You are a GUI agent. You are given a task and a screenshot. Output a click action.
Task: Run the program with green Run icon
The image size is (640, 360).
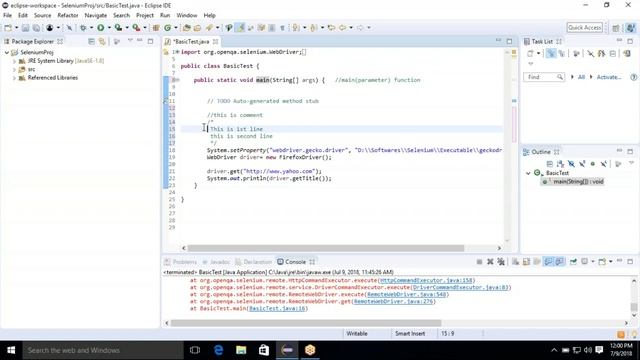tap(100, 28)
